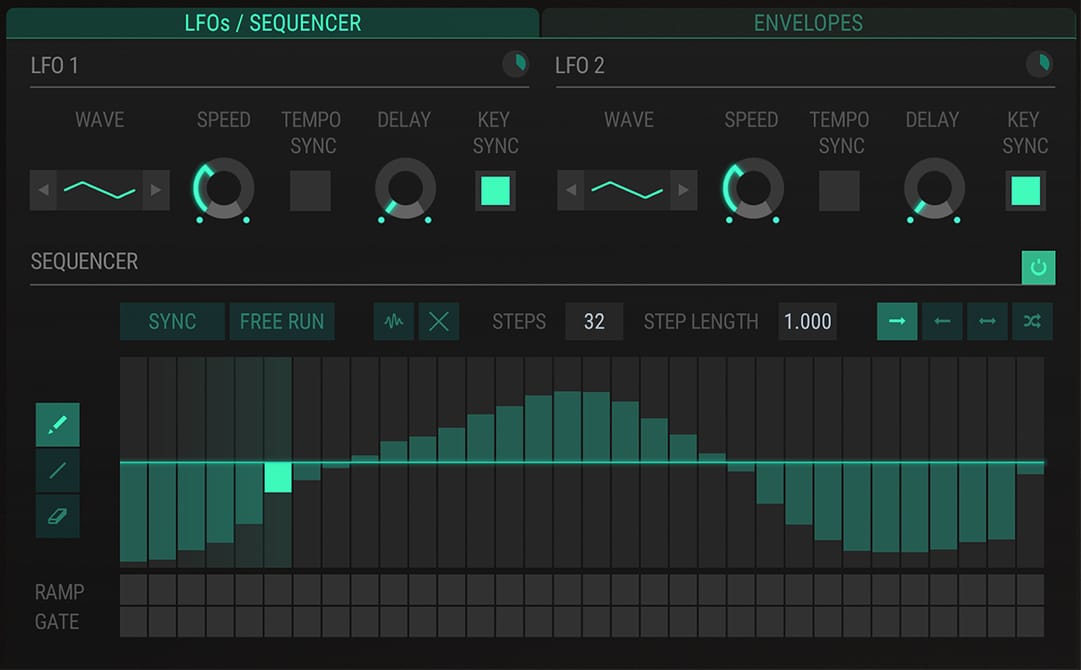Click the Step Length field showing 1.000
This screenshot has height=670, width=1081.
tap(807, 321)
